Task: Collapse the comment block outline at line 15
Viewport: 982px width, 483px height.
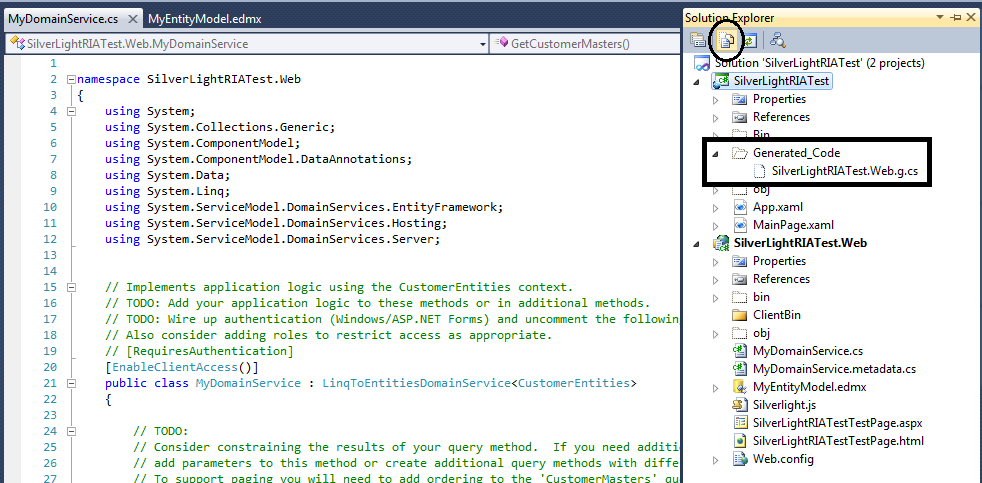Action: [71, 288]
